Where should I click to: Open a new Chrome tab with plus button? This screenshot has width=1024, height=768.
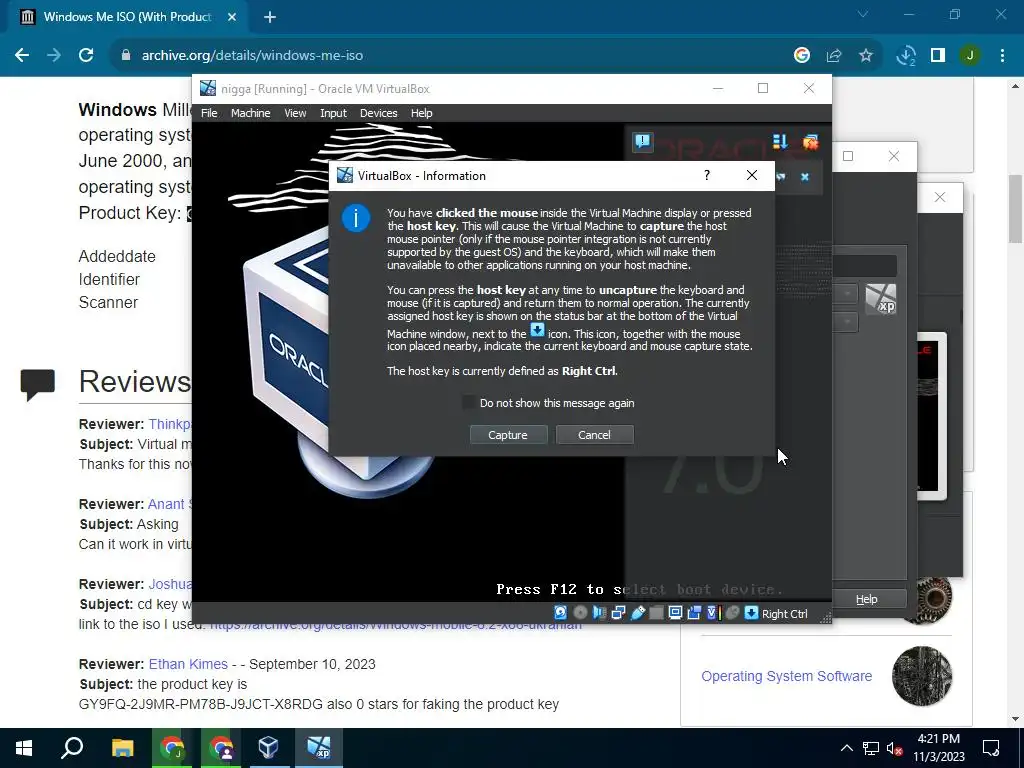pyautogui.click(x=270, y=17)
